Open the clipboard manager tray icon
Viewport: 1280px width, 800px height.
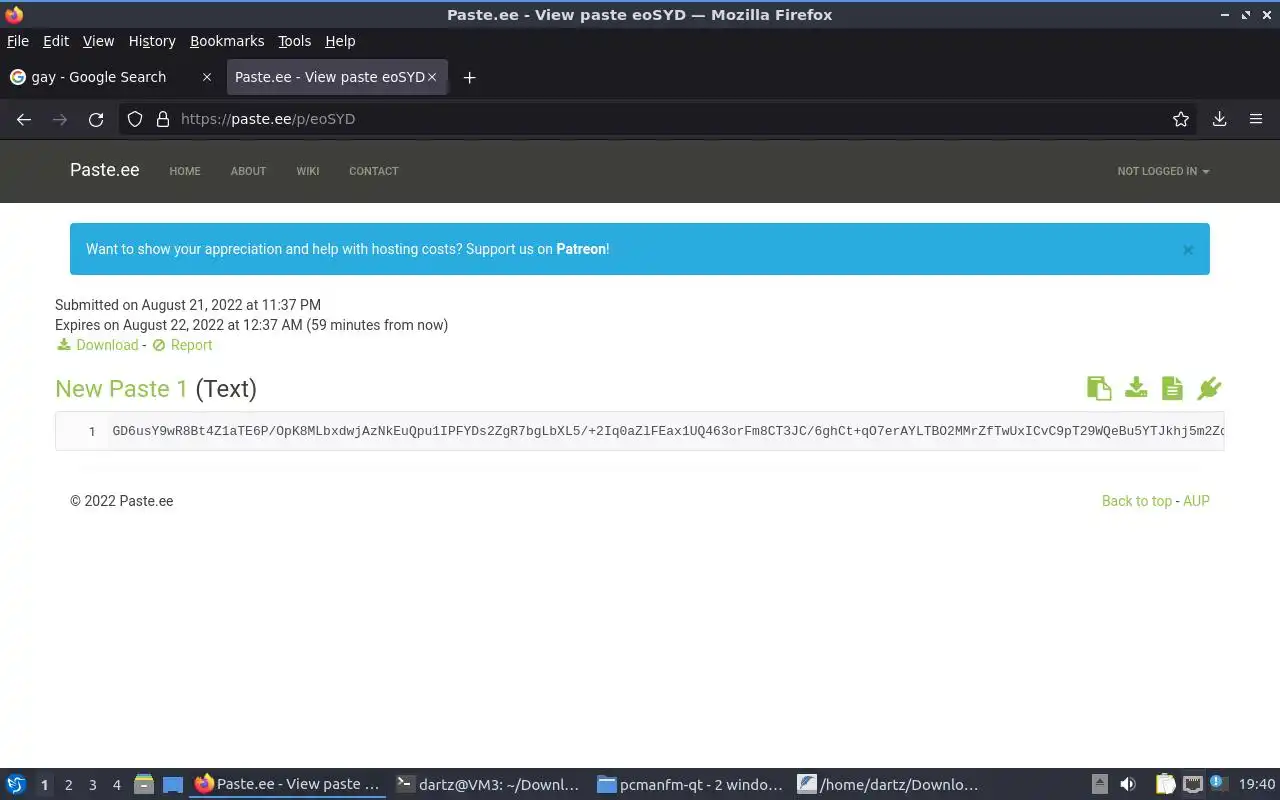pyautogui.click(x=1165, y=785)
